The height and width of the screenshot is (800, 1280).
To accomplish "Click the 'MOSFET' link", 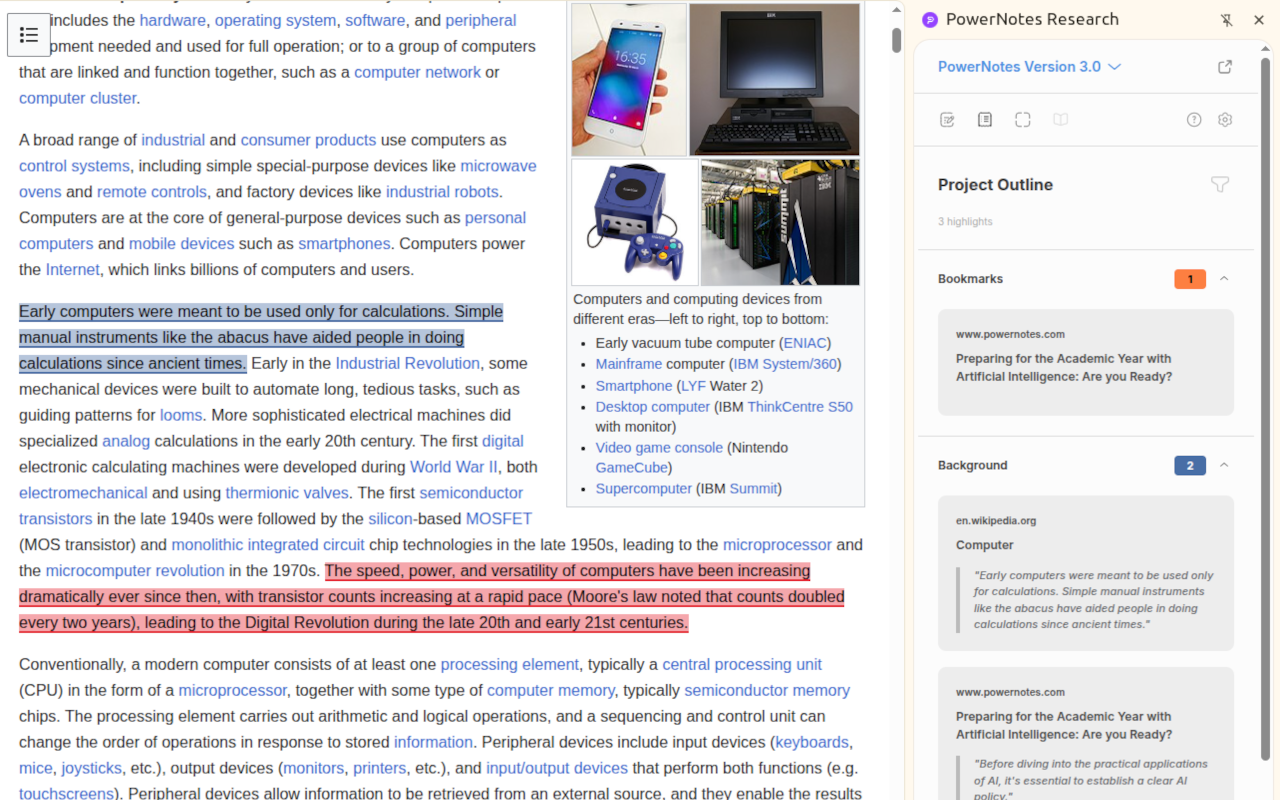I will pos(499,519).
